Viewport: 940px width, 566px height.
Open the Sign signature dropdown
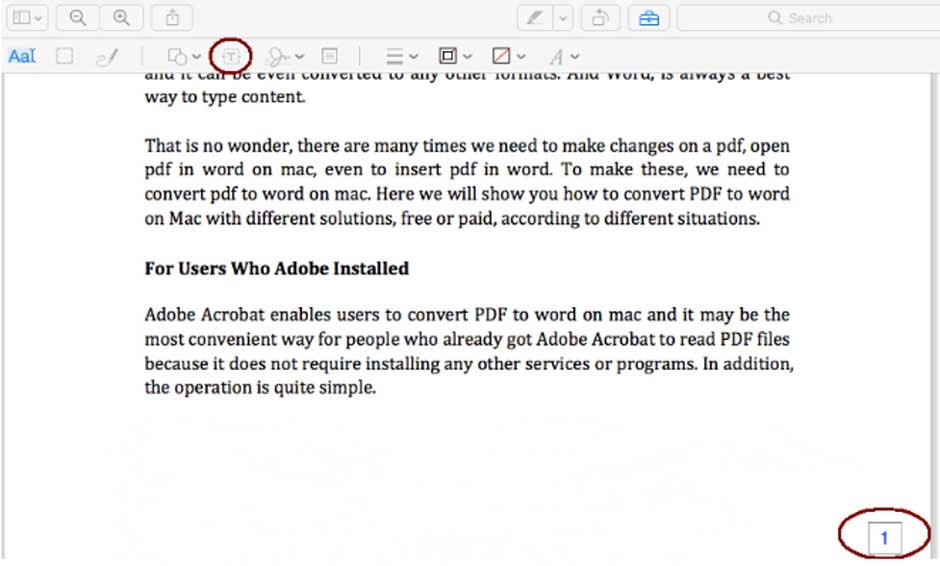coord(285,56)
